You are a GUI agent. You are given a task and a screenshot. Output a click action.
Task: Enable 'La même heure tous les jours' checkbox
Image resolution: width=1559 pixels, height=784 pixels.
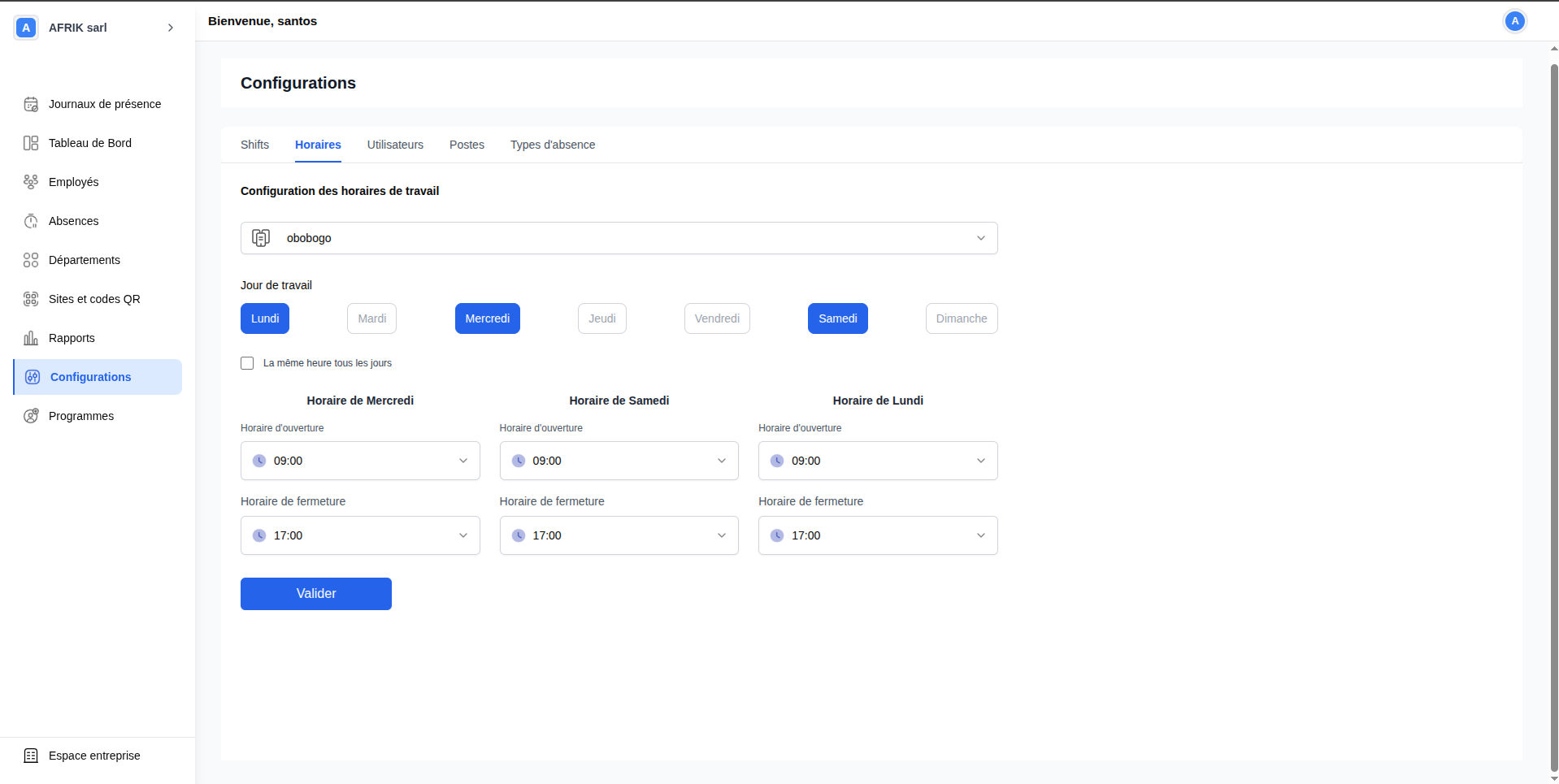(x=247, y=363)
